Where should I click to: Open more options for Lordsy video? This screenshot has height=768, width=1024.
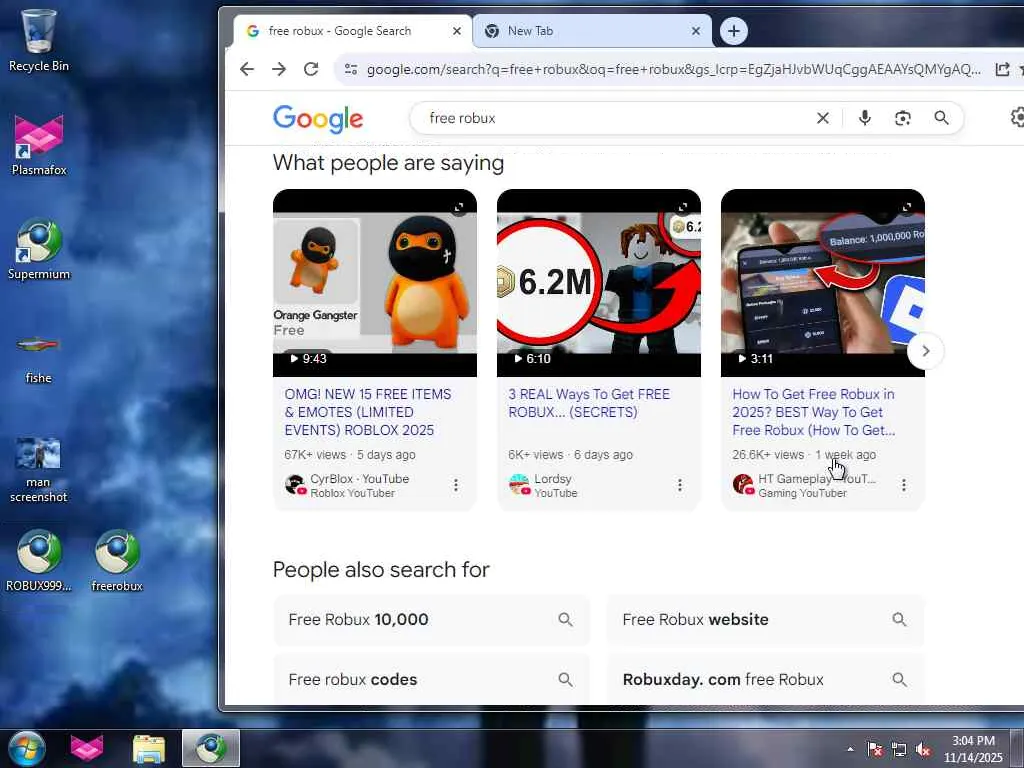click(680, 485)
